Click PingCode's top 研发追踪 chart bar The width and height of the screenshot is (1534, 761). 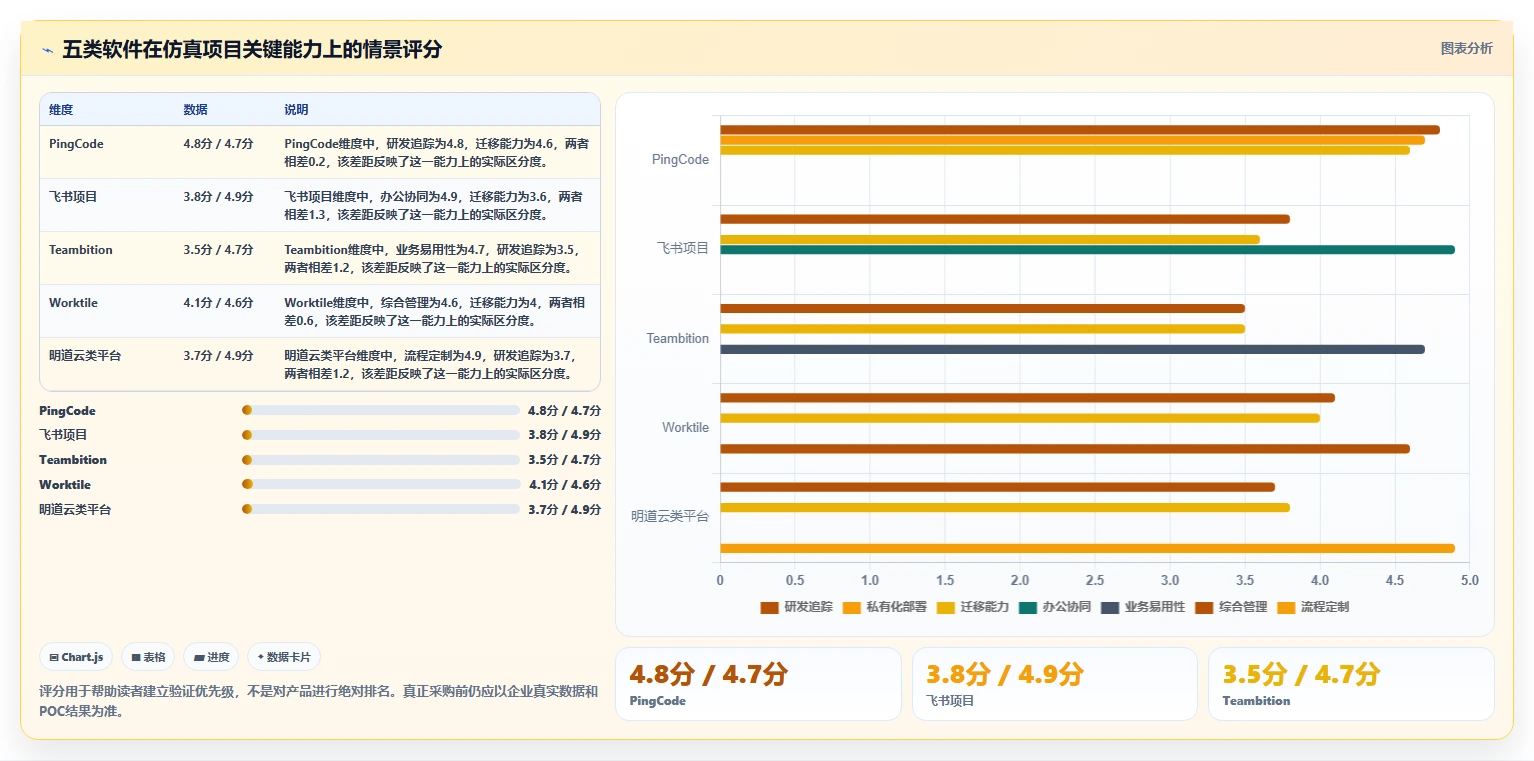coord(1080,130)
